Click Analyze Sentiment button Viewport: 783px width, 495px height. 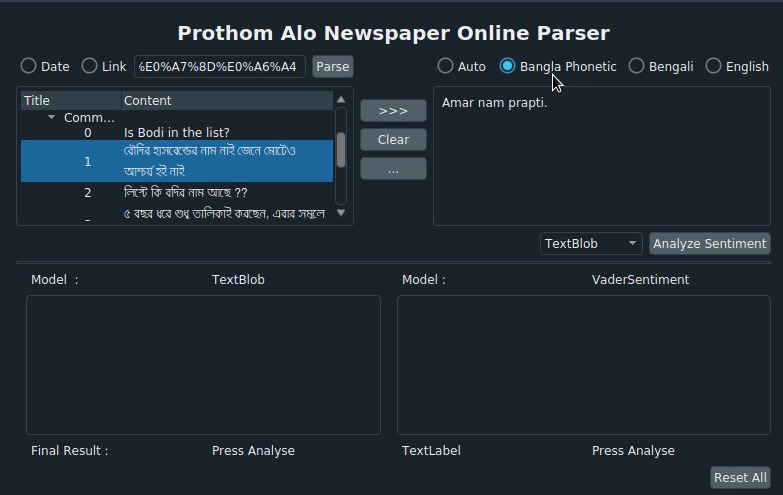click(x=709, y=244)
